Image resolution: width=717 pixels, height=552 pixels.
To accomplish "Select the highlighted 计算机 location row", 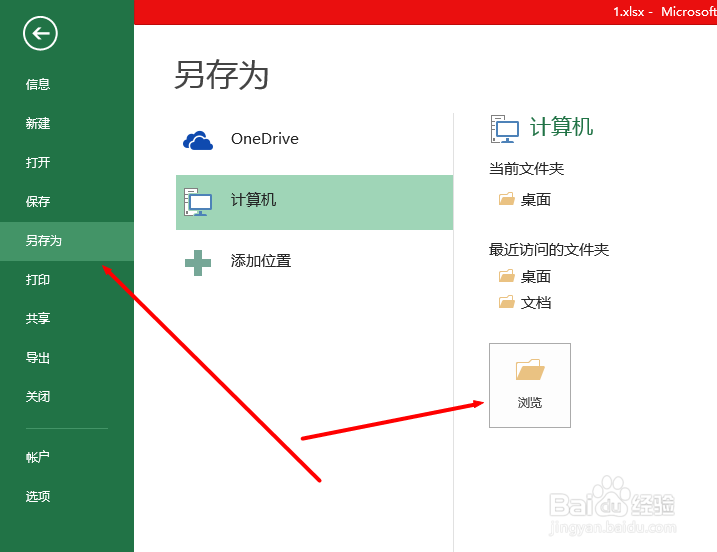I will click(x=315, y=202).
